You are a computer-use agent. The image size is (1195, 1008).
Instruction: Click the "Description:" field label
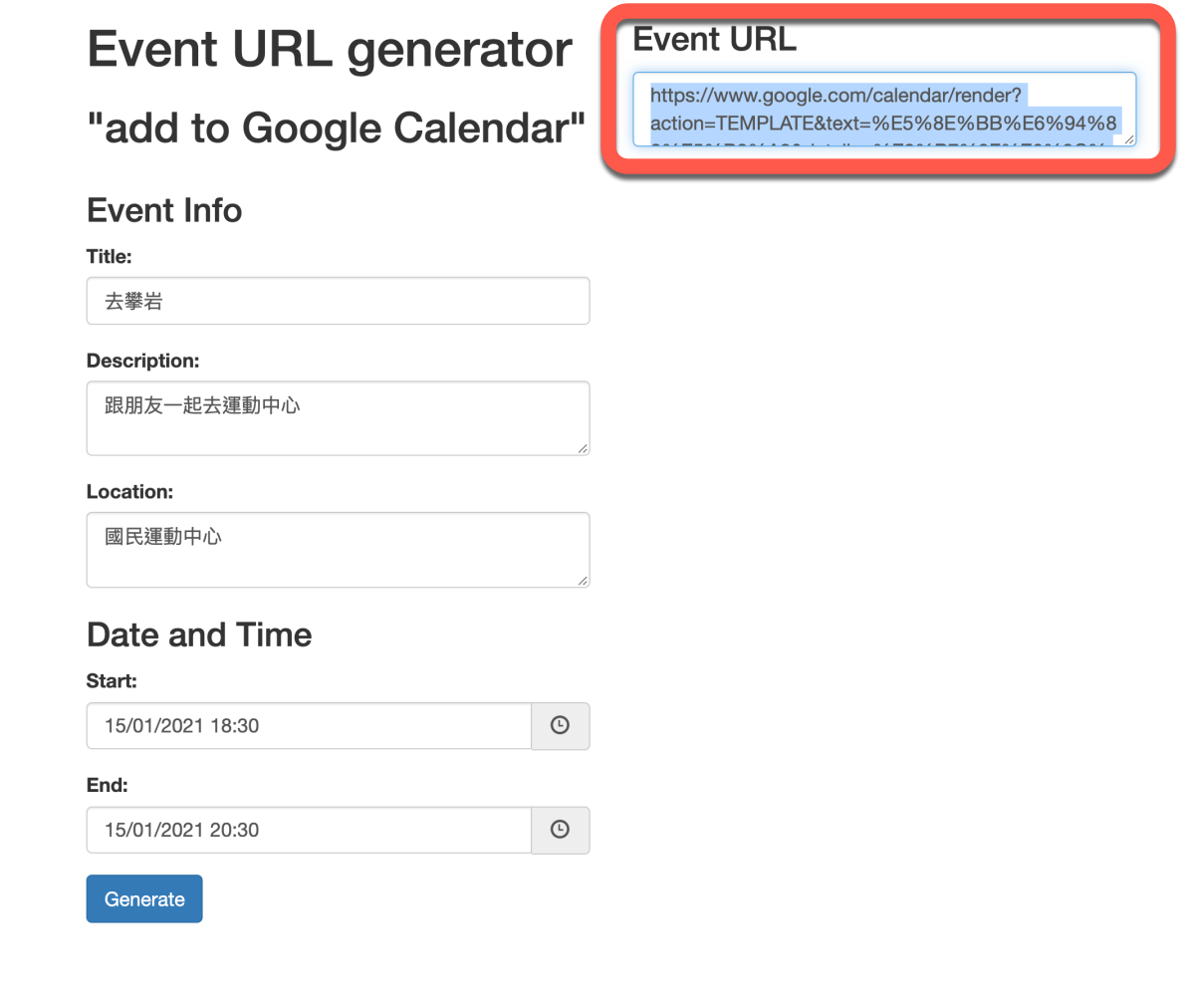[x=142, y=361]
